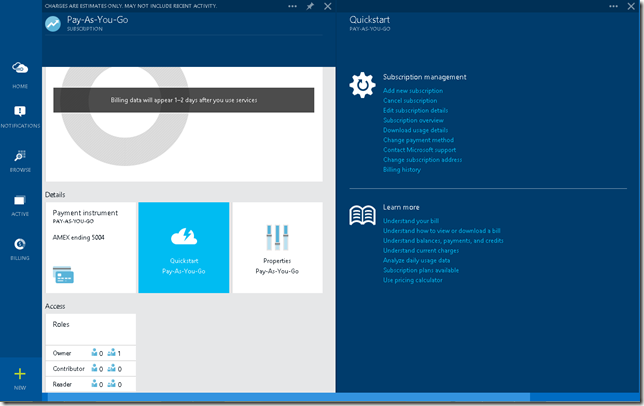Click the green New plus button
This screenshot has height=406, width=644.
click(20, 377)
